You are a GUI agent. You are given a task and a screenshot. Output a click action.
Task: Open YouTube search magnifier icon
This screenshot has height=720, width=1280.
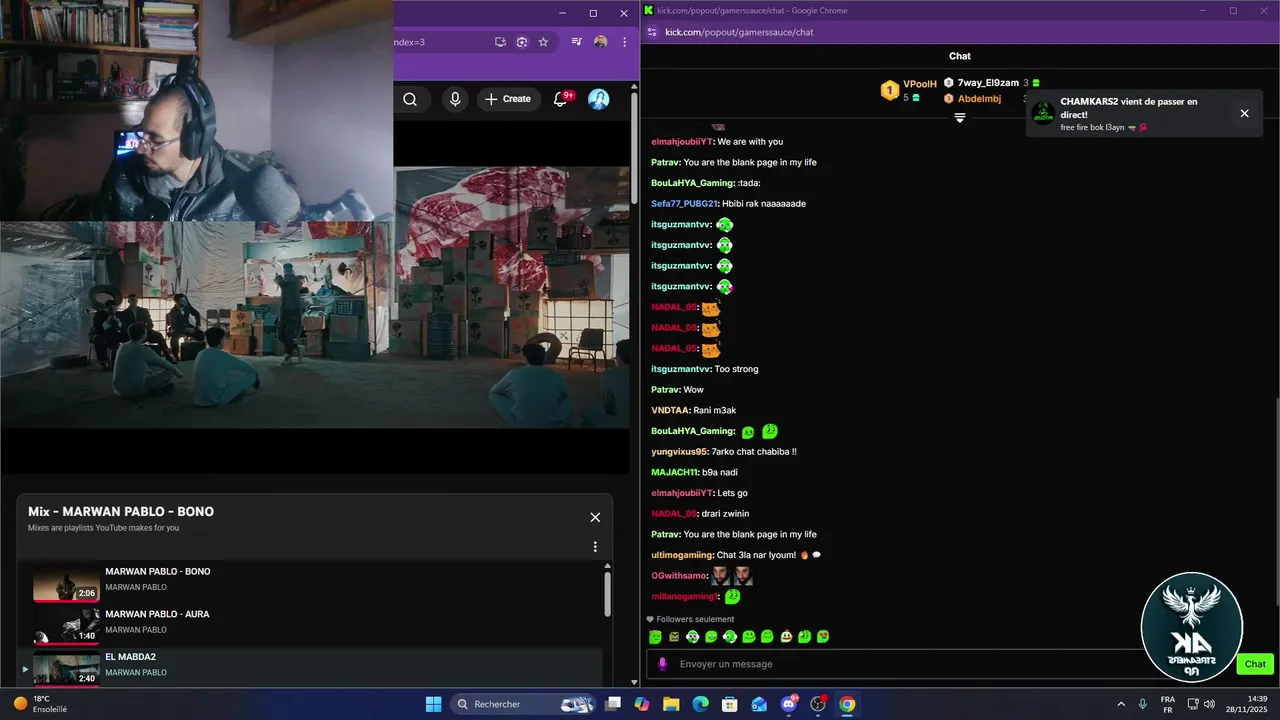[410, 99]
